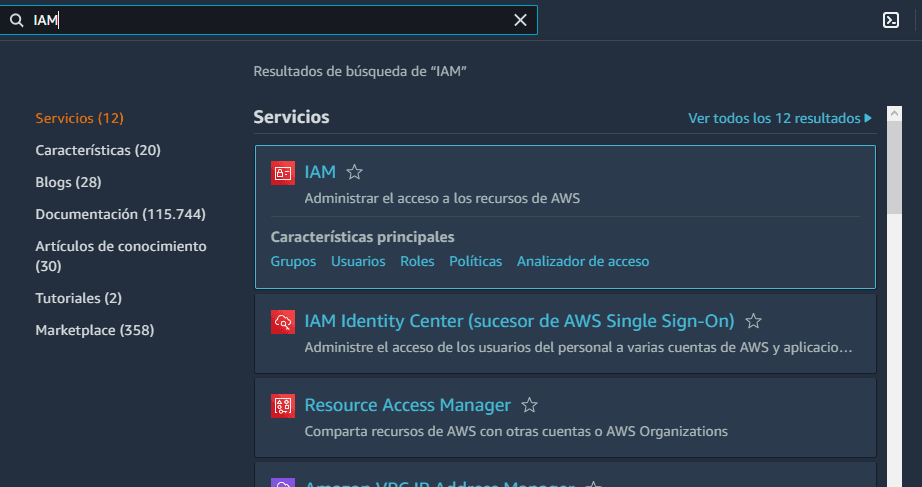Viewport: 922px width, 487px height.
Task: Click the results scrollbar thumb
Action: [894, 168]
